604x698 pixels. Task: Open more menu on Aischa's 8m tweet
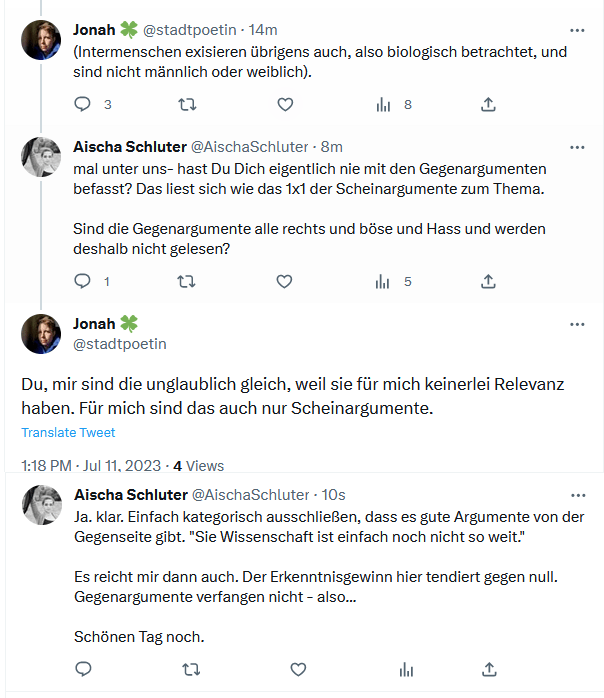[577, 147]
